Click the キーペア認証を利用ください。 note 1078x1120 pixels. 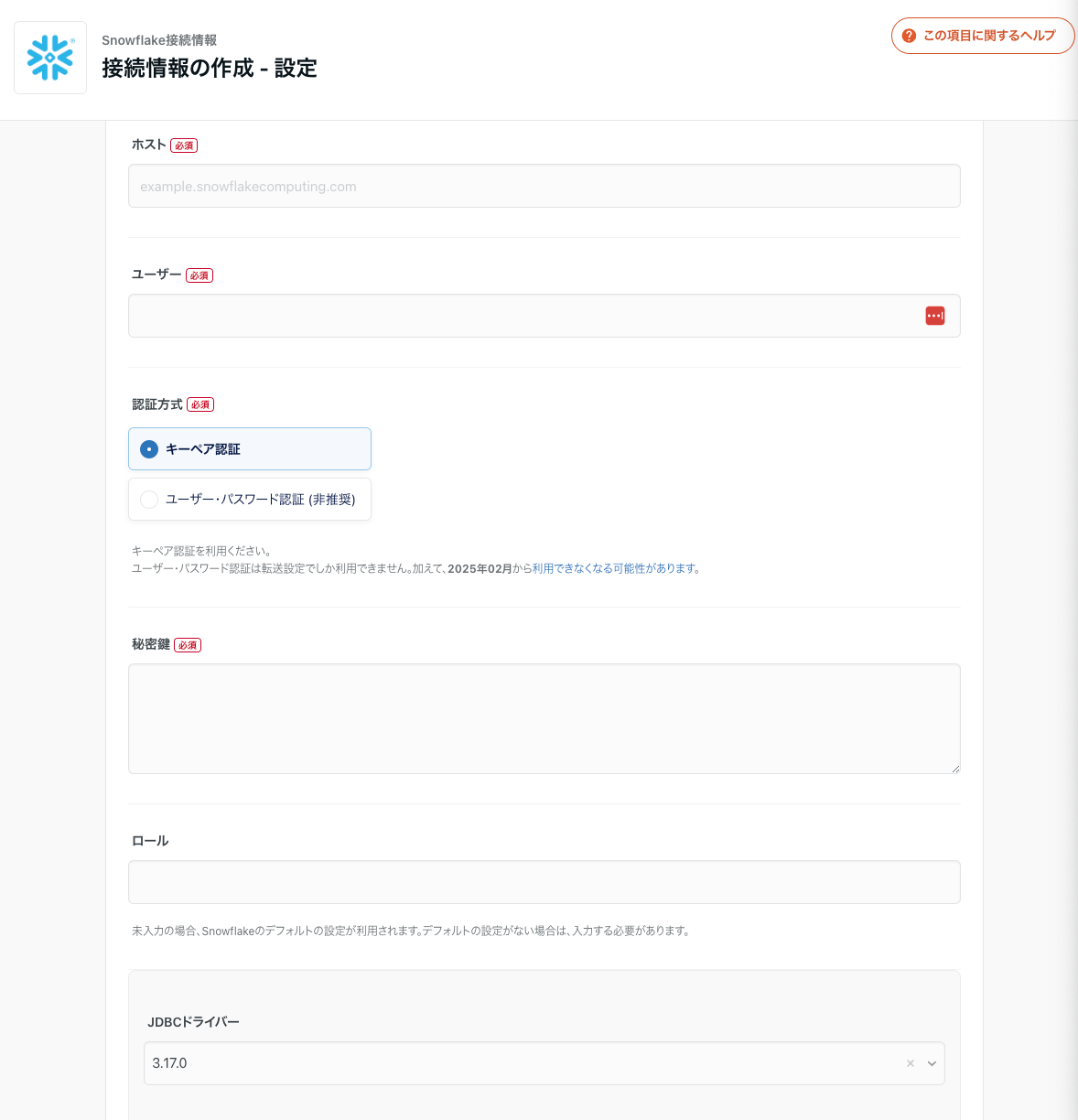(x=201, y=551)
